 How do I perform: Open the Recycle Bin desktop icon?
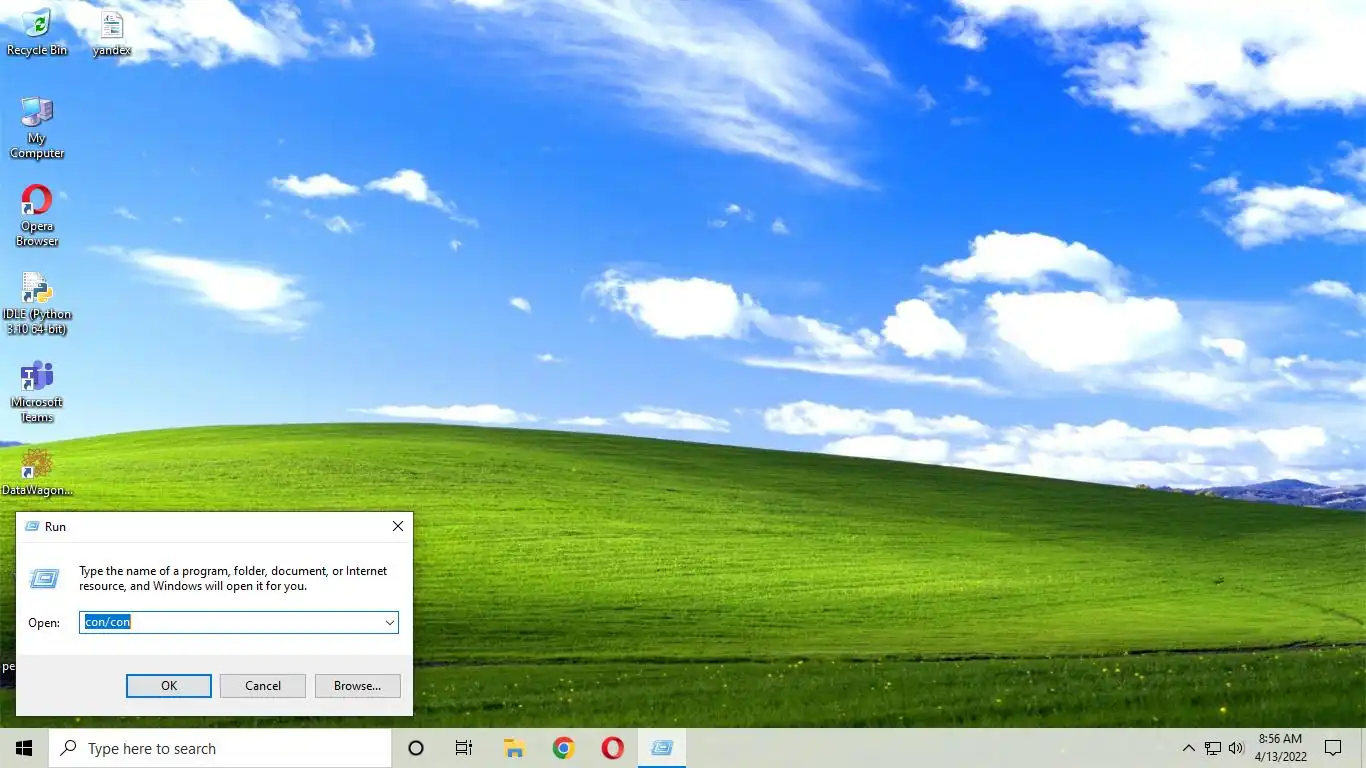coord(37,32)
